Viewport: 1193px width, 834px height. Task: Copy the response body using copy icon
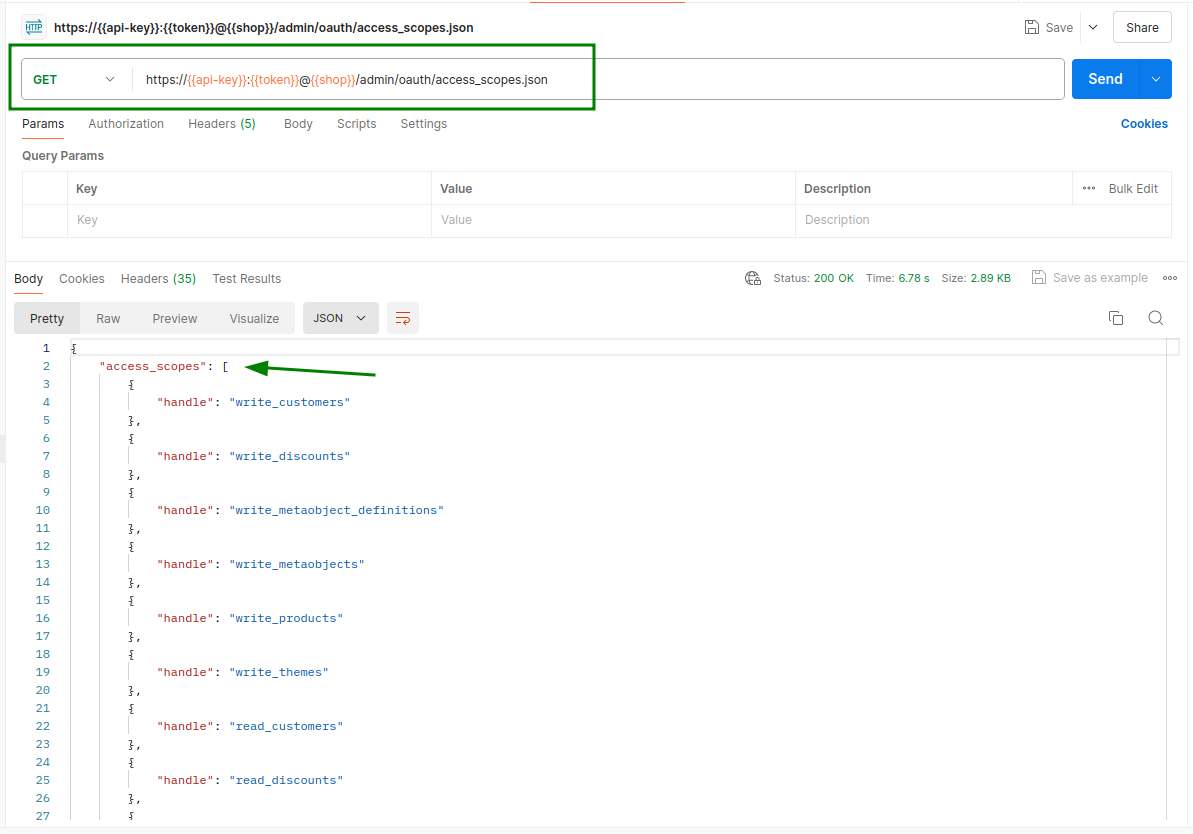(x=1116, y=317)
